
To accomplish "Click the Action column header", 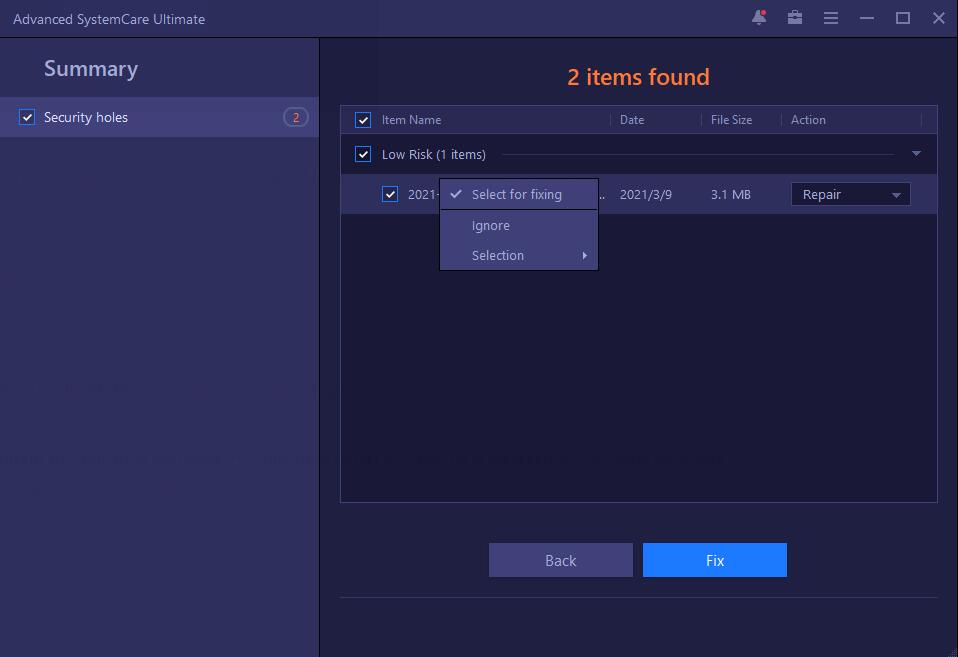I will pyautogui.click(x=808, y=120).
